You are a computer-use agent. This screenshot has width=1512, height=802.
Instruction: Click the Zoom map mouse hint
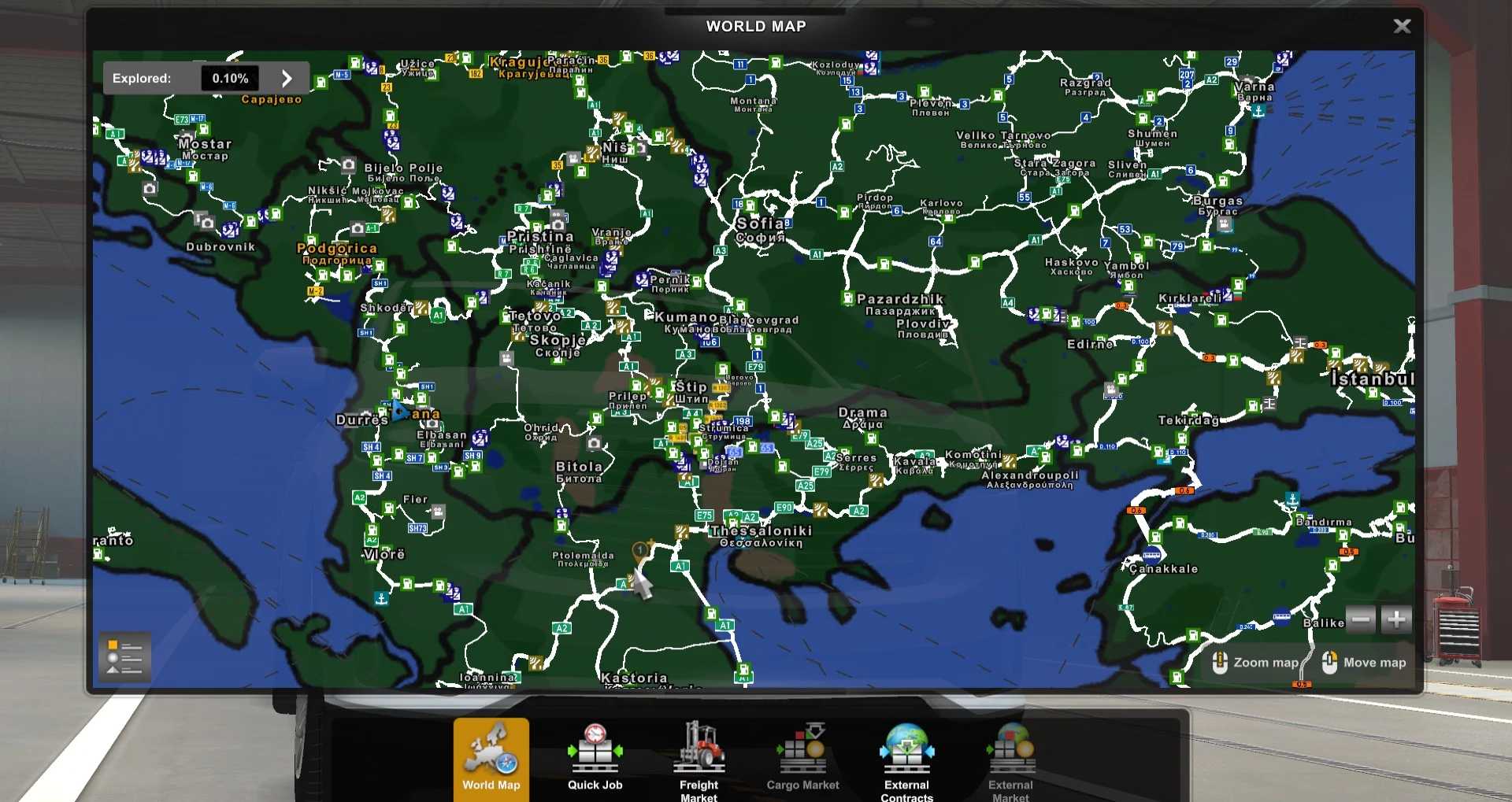pos(1256,663)
